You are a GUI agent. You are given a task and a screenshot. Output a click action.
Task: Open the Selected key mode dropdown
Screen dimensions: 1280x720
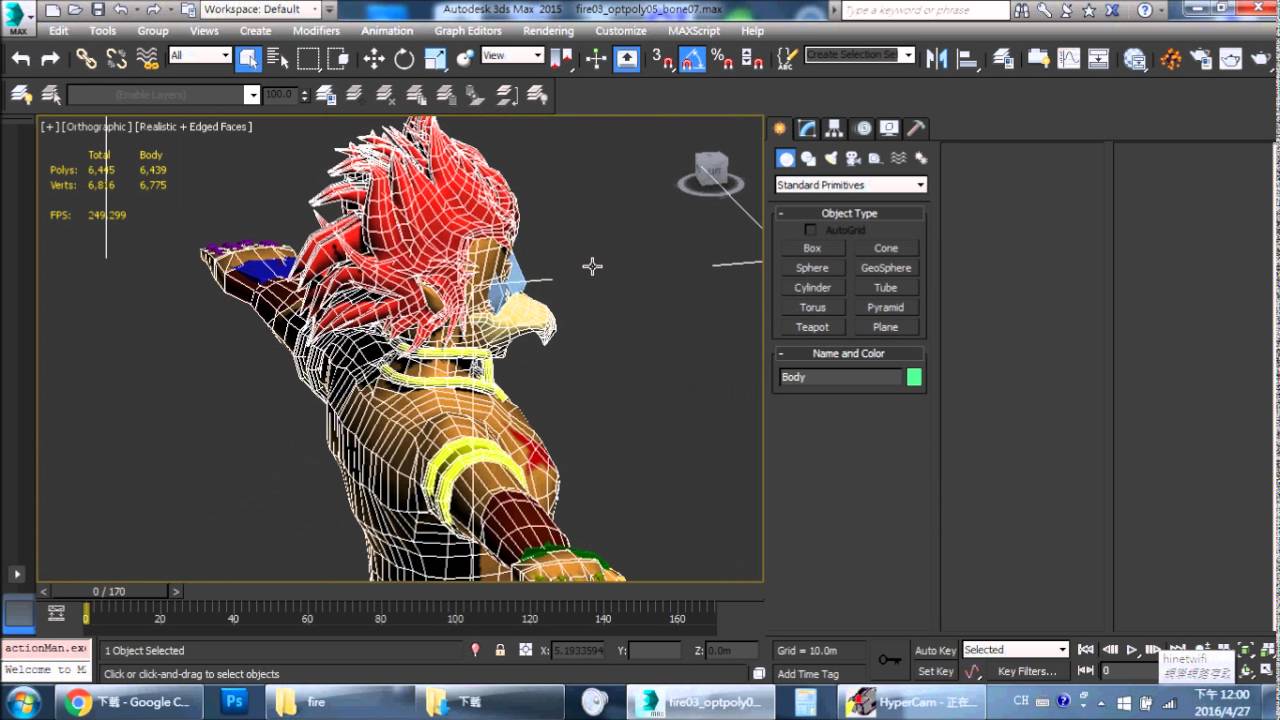tap(1015, 650)
